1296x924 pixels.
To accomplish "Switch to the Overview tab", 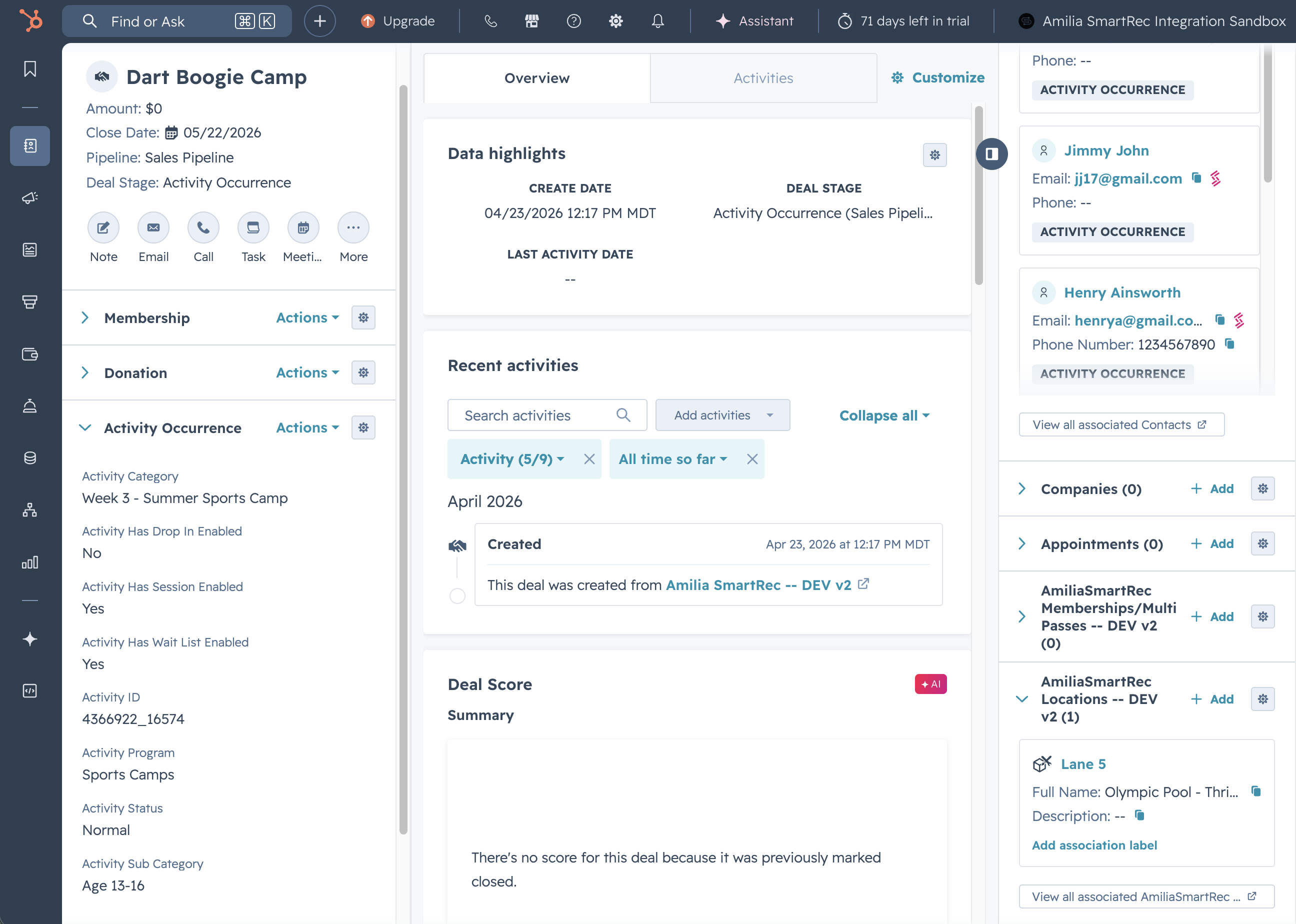I will tap(537, 78).
